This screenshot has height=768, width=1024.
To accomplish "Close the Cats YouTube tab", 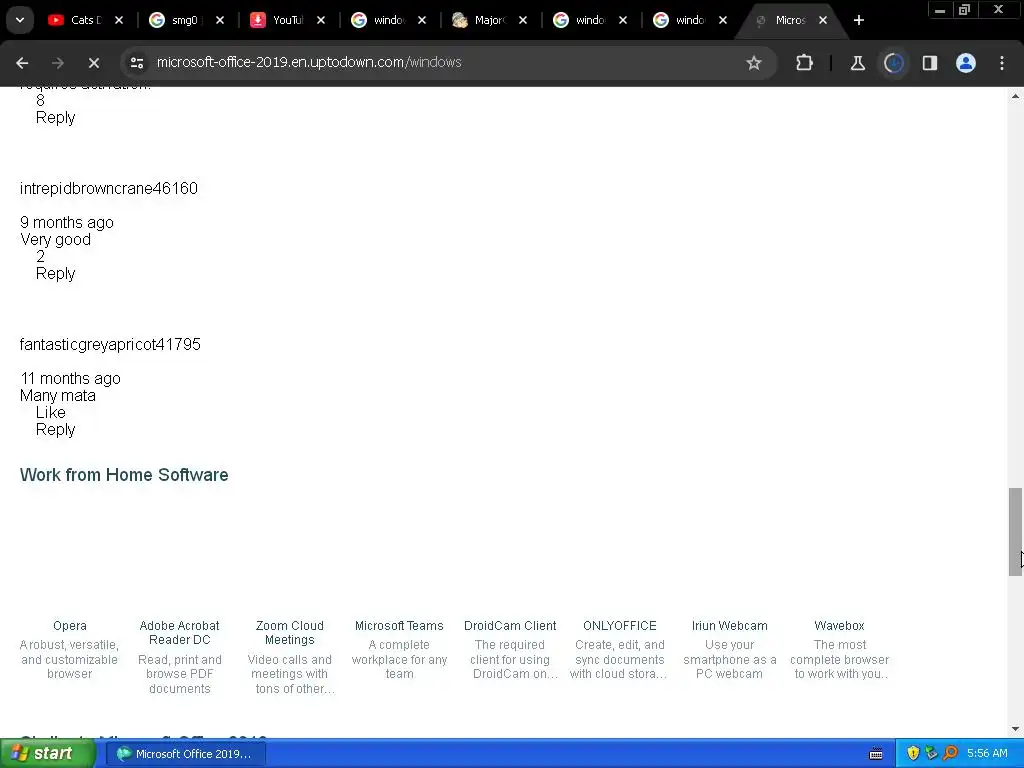I will click(119, 20).
